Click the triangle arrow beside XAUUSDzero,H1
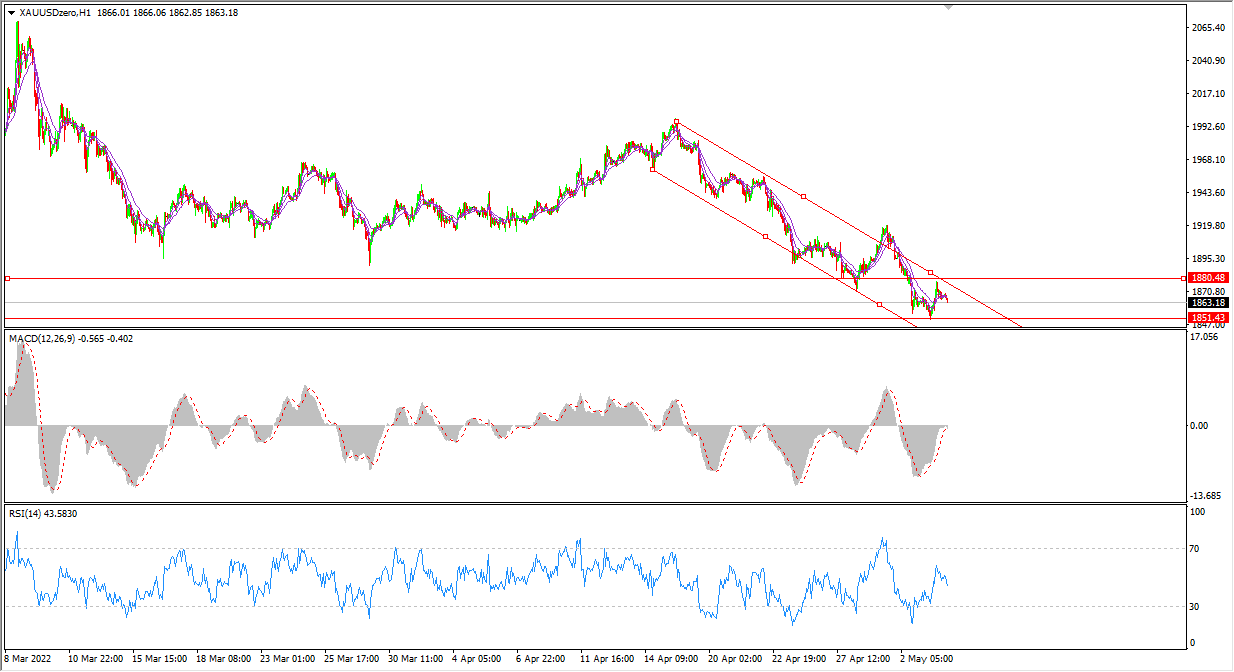 12,13
